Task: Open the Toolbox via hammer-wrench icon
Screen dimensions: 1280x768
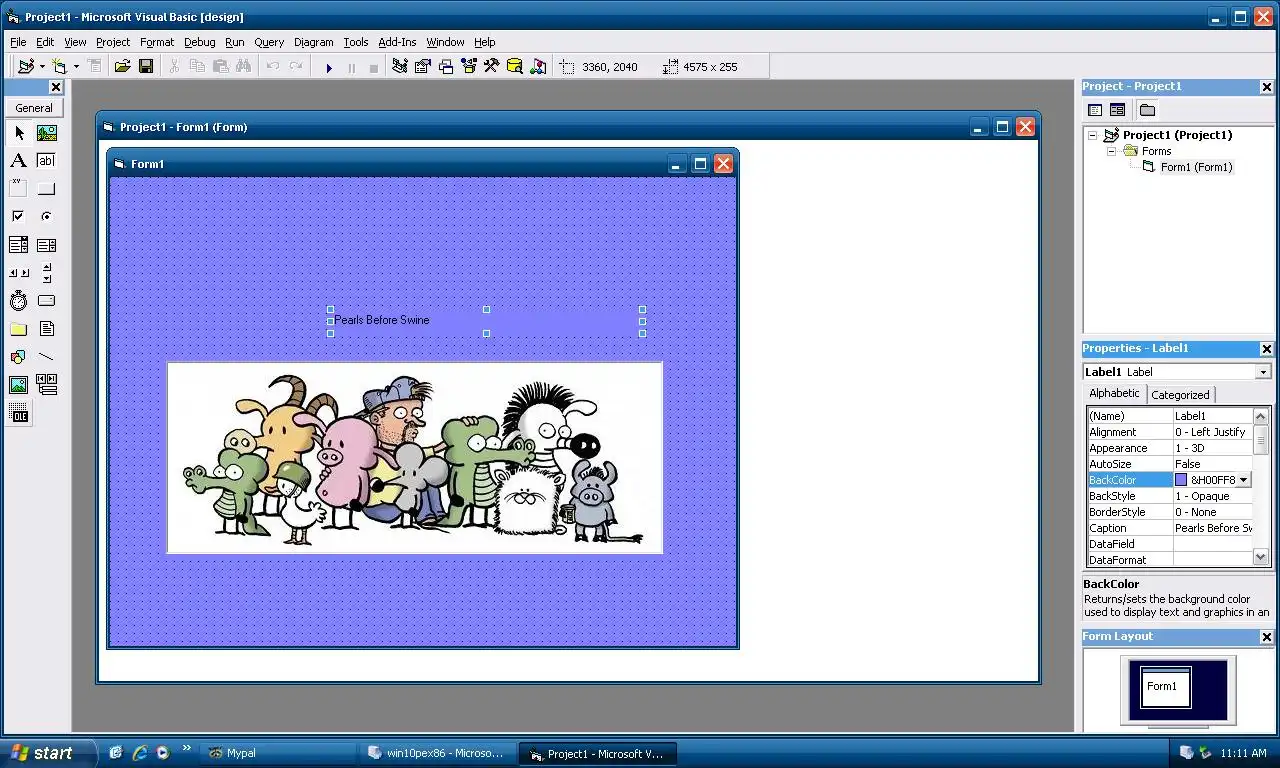Action: click(x=492, y=67)
